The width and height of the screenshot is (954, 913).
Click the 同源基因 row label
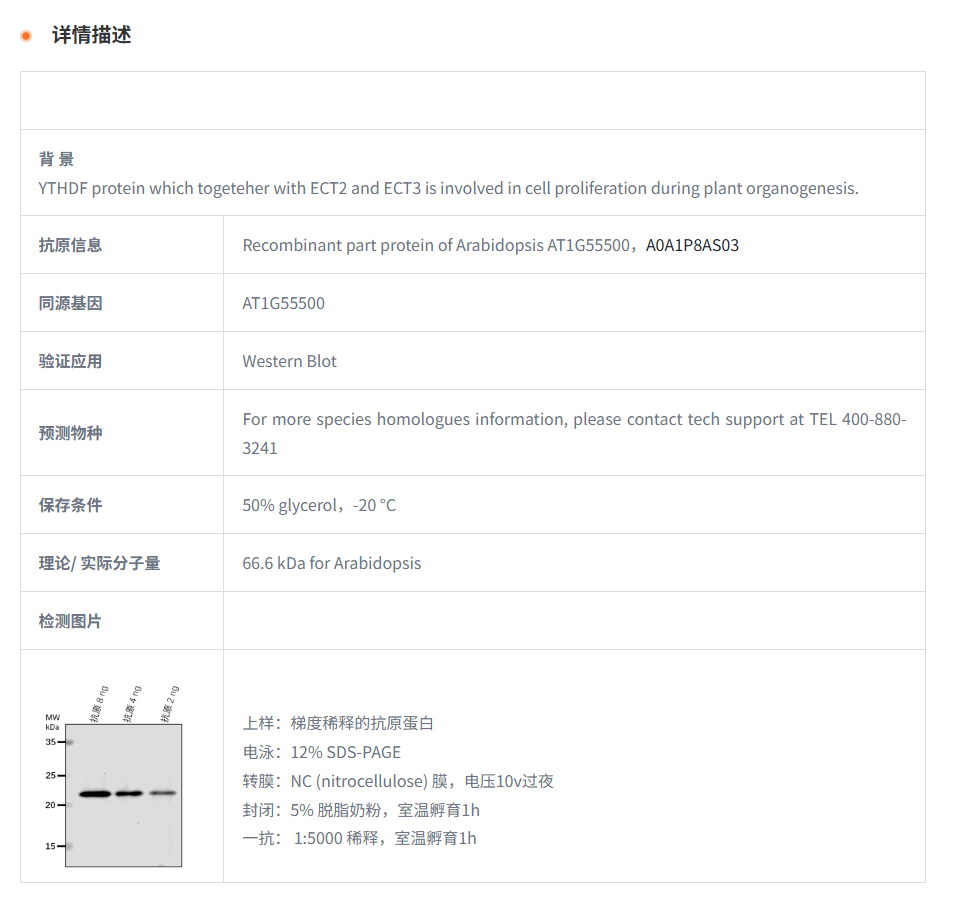point(70,303)
